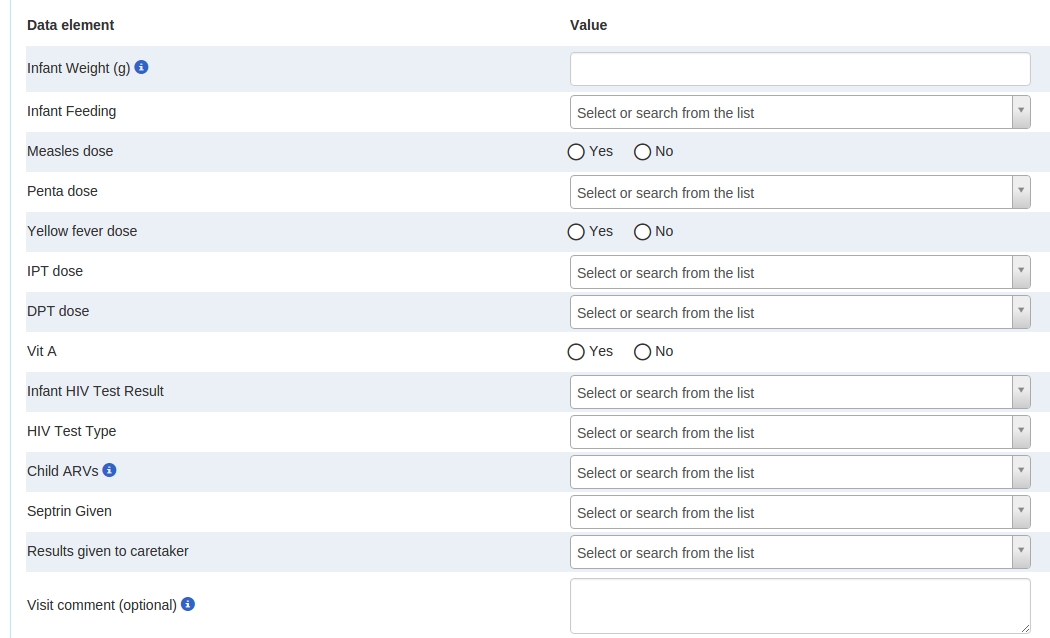Select Yes for Measles dose

pos(576,152)
